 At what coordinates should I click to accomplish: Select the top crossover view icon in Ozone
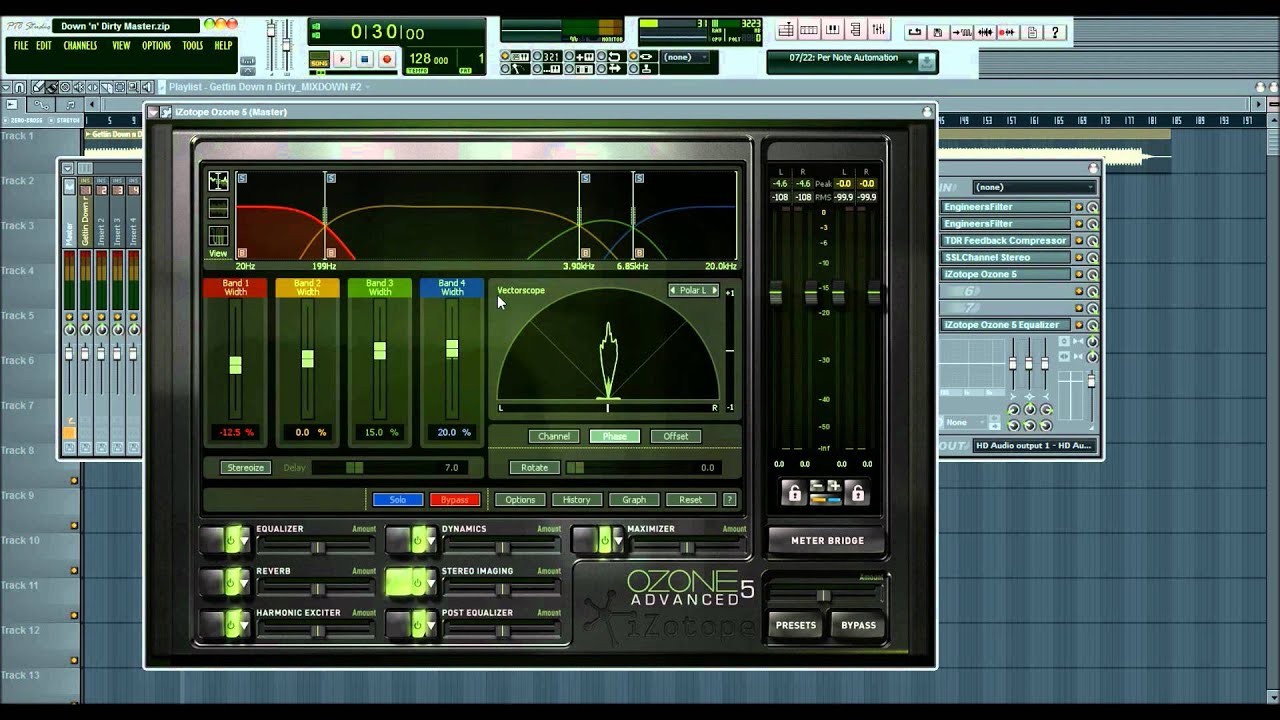click(x=218, y=181)
